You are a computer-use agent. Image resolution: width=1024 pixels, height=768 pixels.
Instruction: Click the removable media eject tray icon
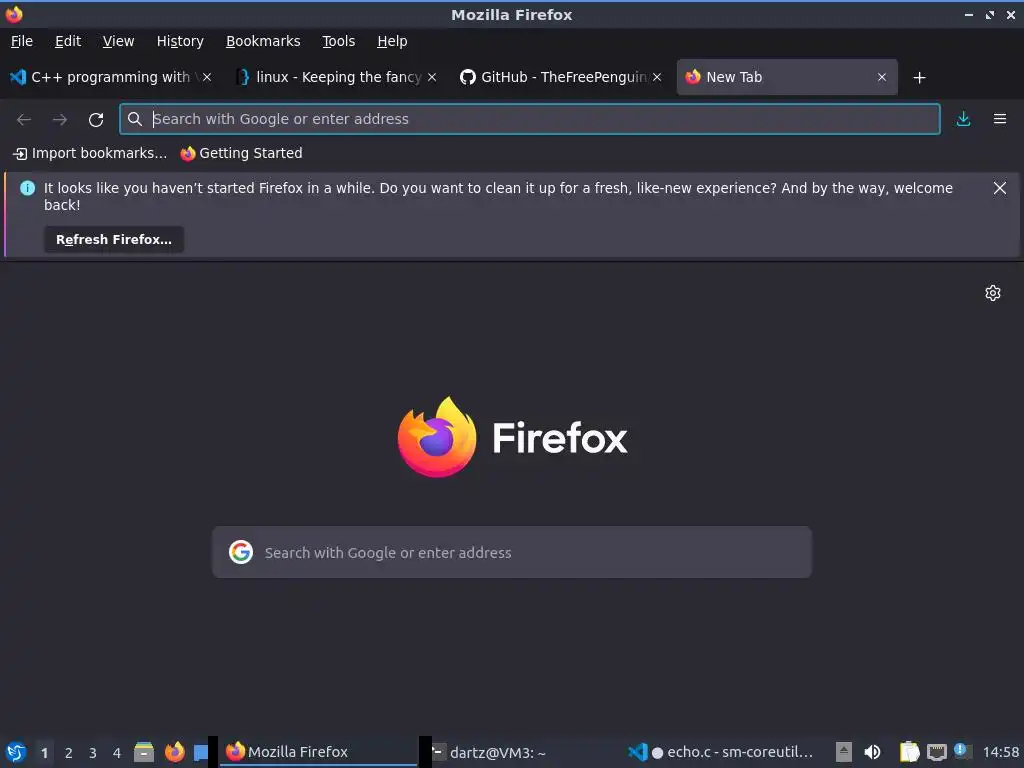tap(844, 752)
